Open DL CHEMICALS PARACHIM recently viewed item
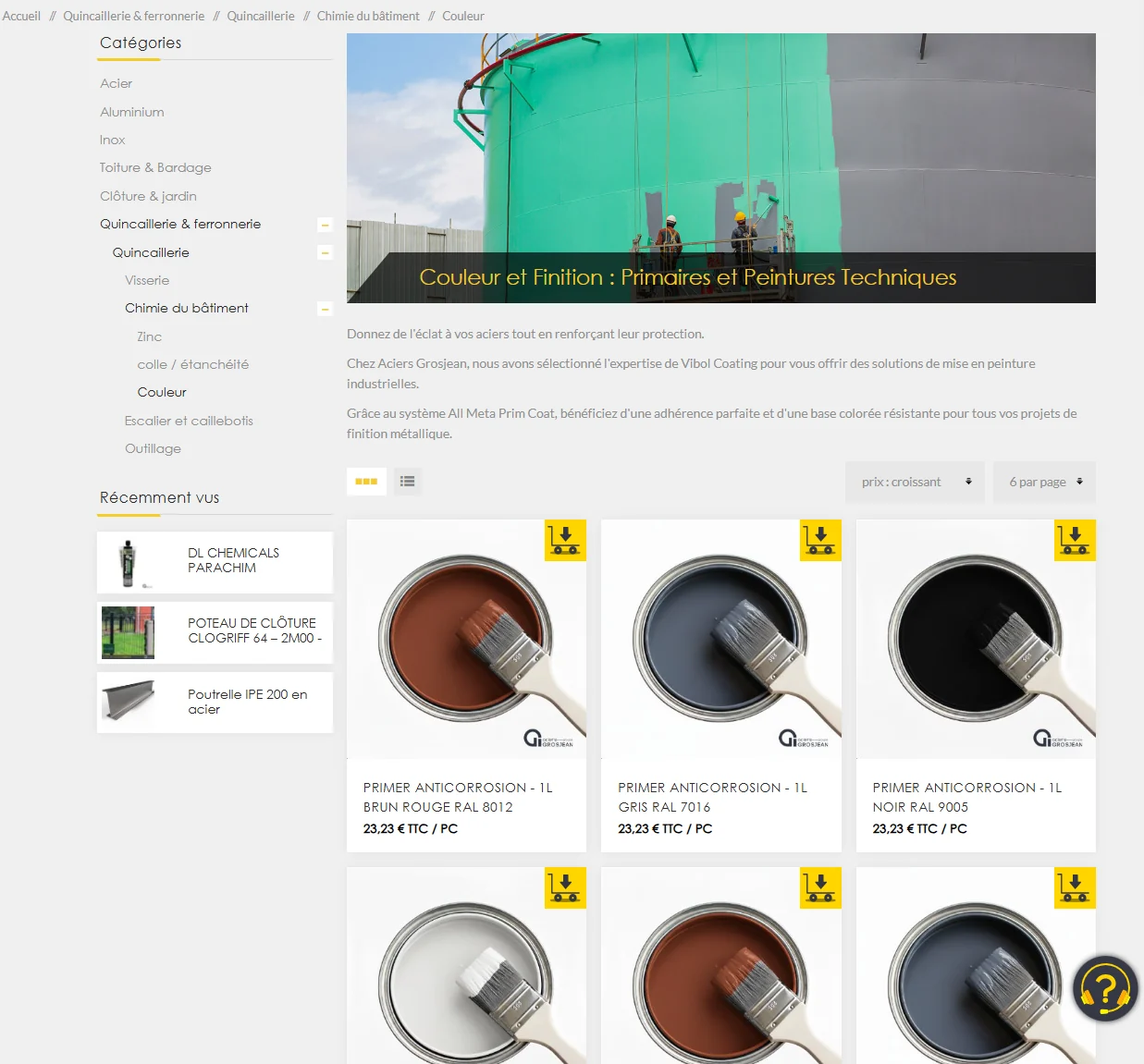Screen dimensions: 1144x1064 coord(233,560)
